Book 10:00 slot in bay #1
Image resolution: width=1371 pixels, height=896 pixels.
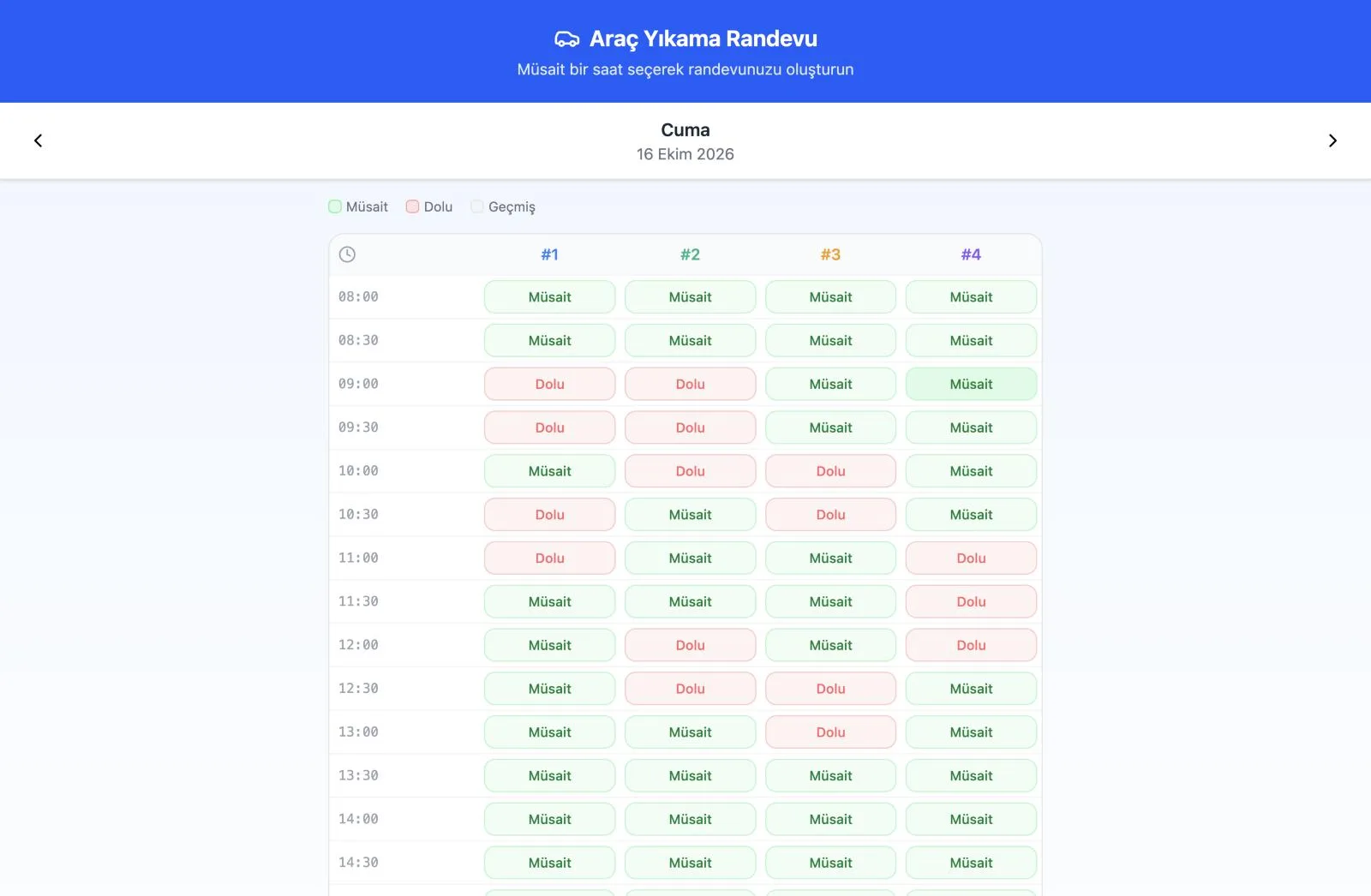click(x=550, y=471)
